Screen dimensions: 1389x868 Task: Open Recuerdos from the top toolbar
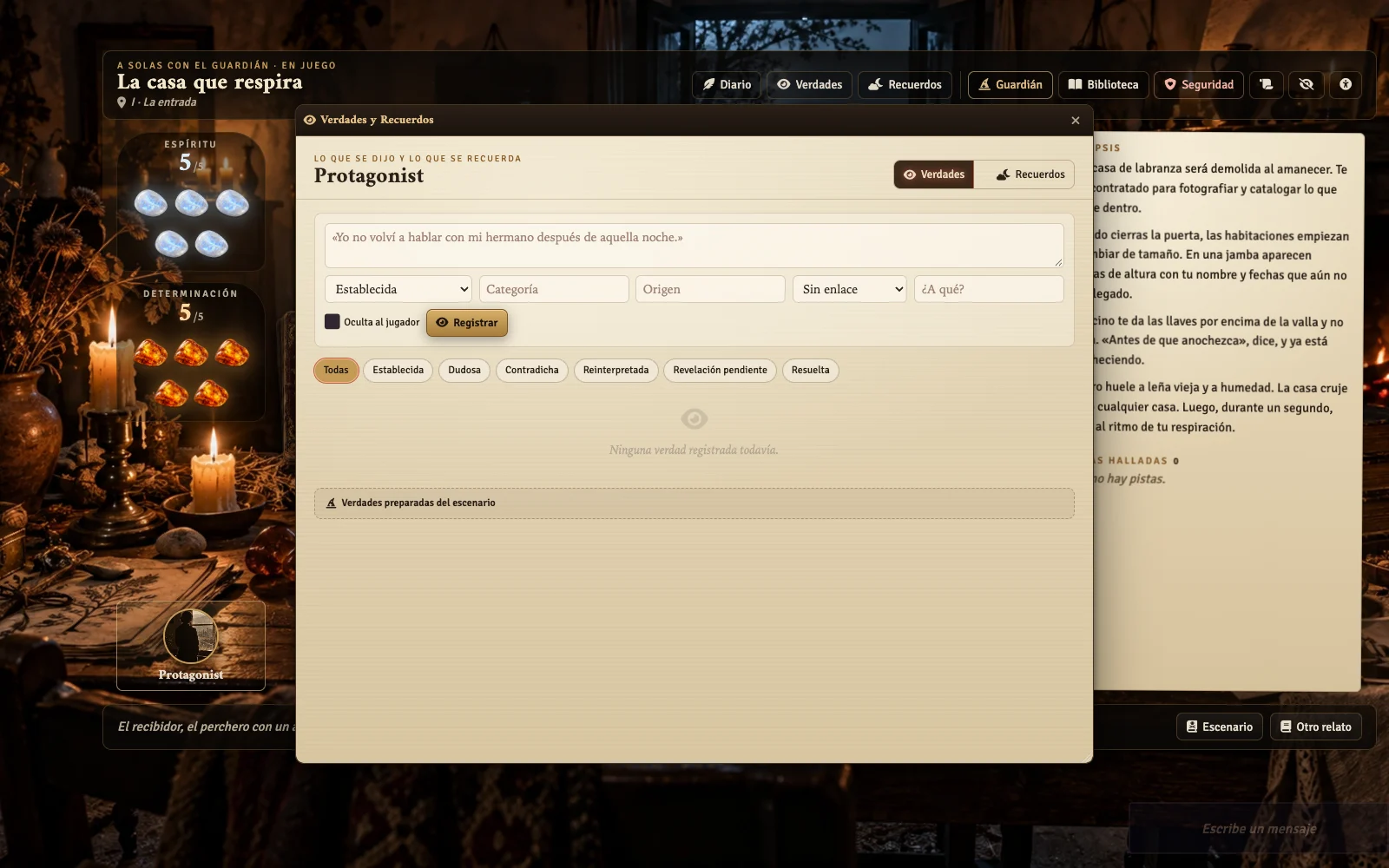click(905, 85)
